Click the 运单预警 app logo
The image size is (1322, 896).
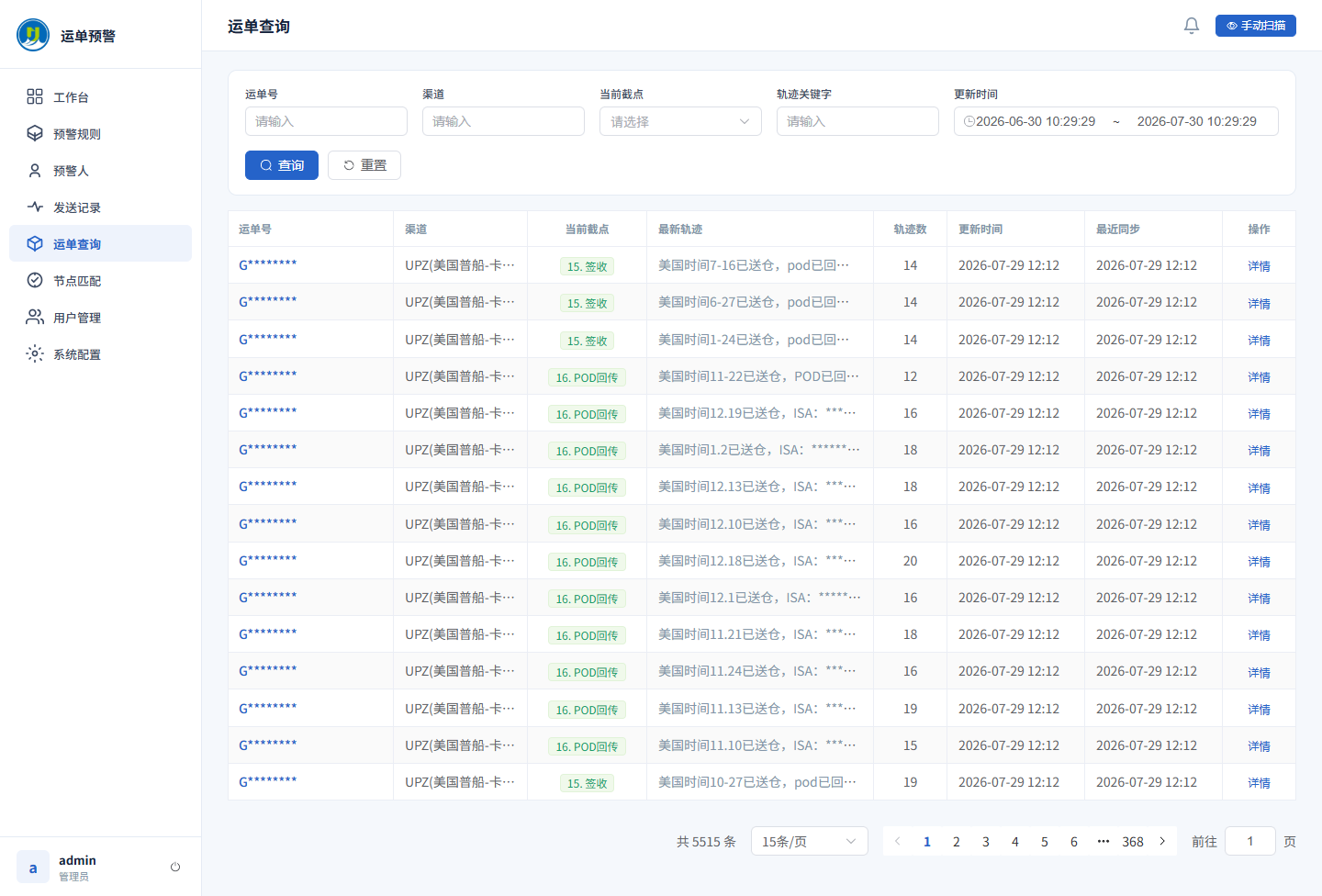33,35
